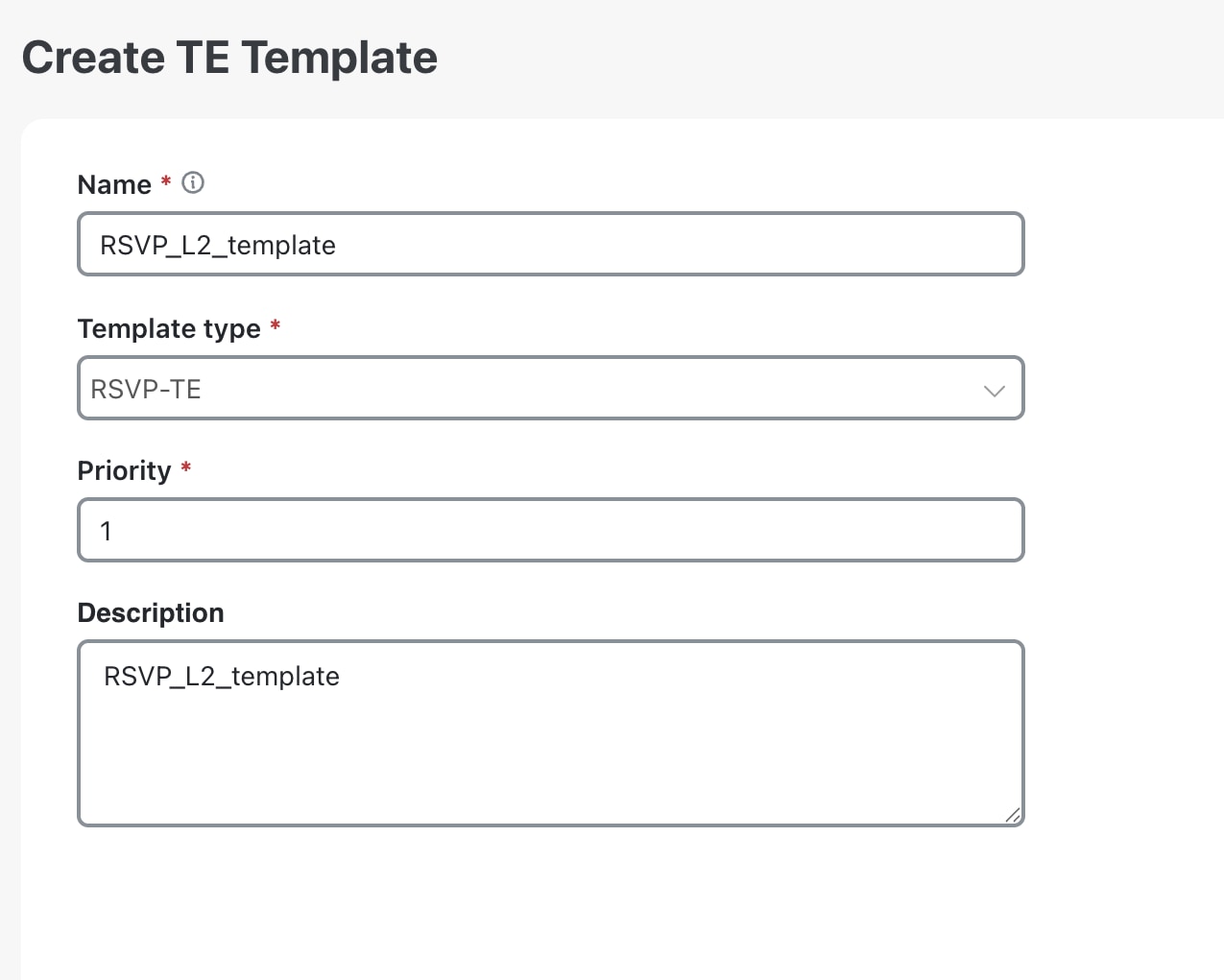
Task: Click the tooltip circle icon after Name
Action: [192, 182]
